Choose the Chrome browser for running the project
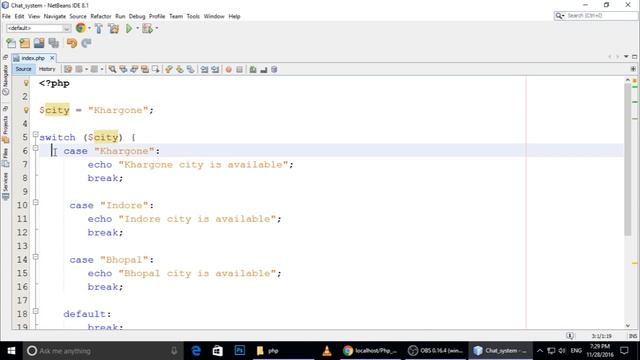 click(x=81, y=28)
